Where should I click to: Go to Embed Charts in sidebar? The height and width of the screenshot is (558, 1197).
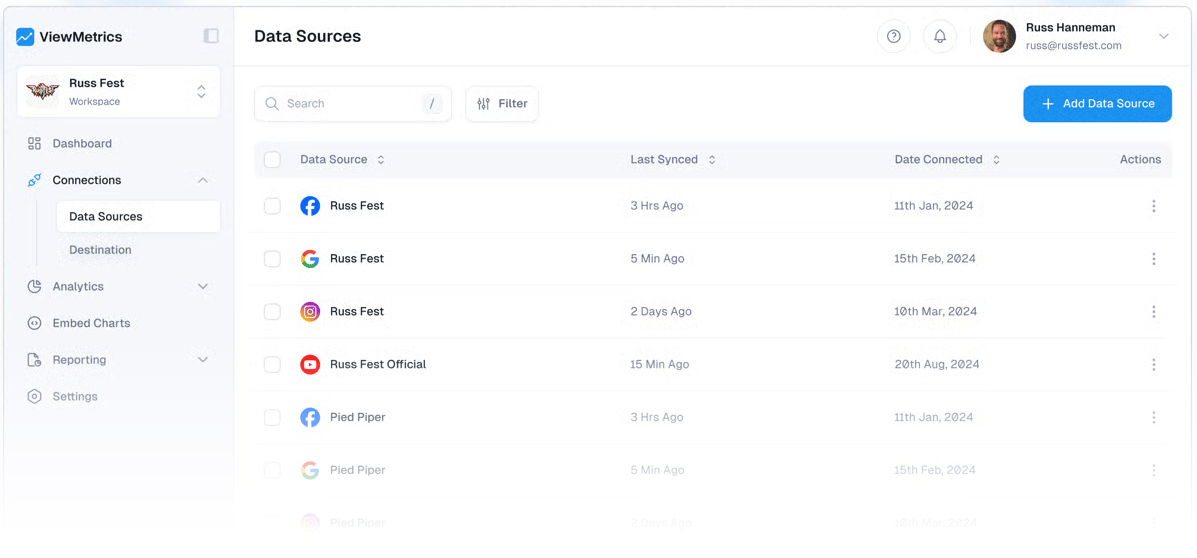[x=91, y=324]
